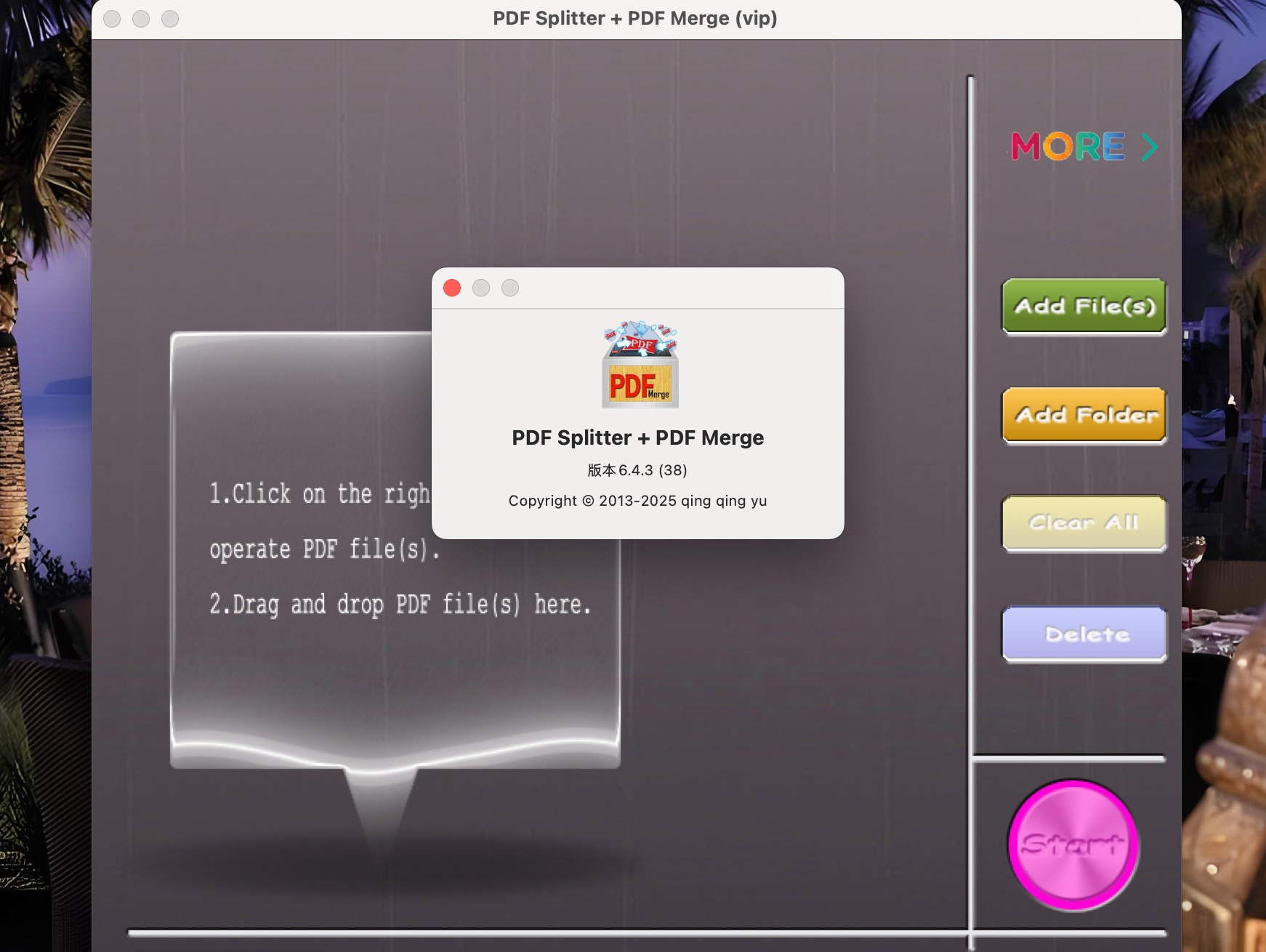Screen dimensions: 1266x952
Task: Click the main window title PDF Splitter + PDF Merge (vip)
Action: pyautogui.click(x=635, y=18)
